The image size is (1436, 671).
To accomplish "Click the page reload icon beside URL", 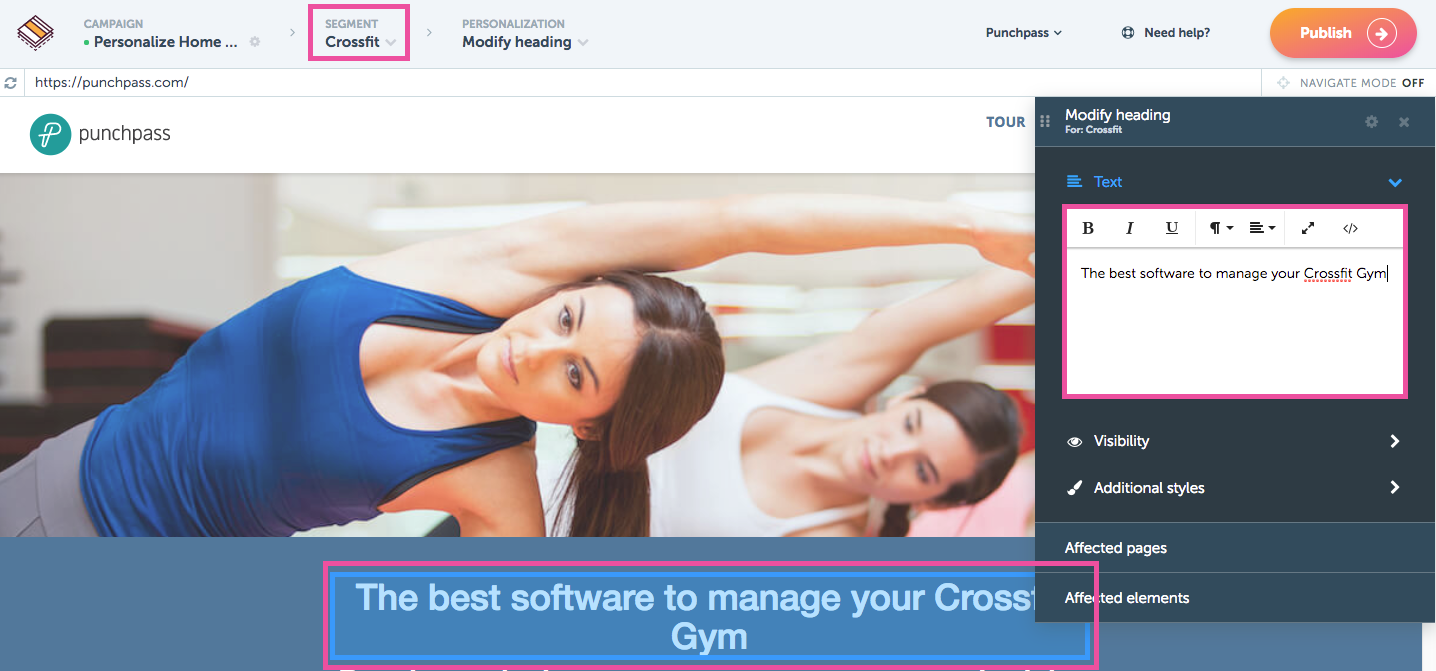I will tap(11, 83).
